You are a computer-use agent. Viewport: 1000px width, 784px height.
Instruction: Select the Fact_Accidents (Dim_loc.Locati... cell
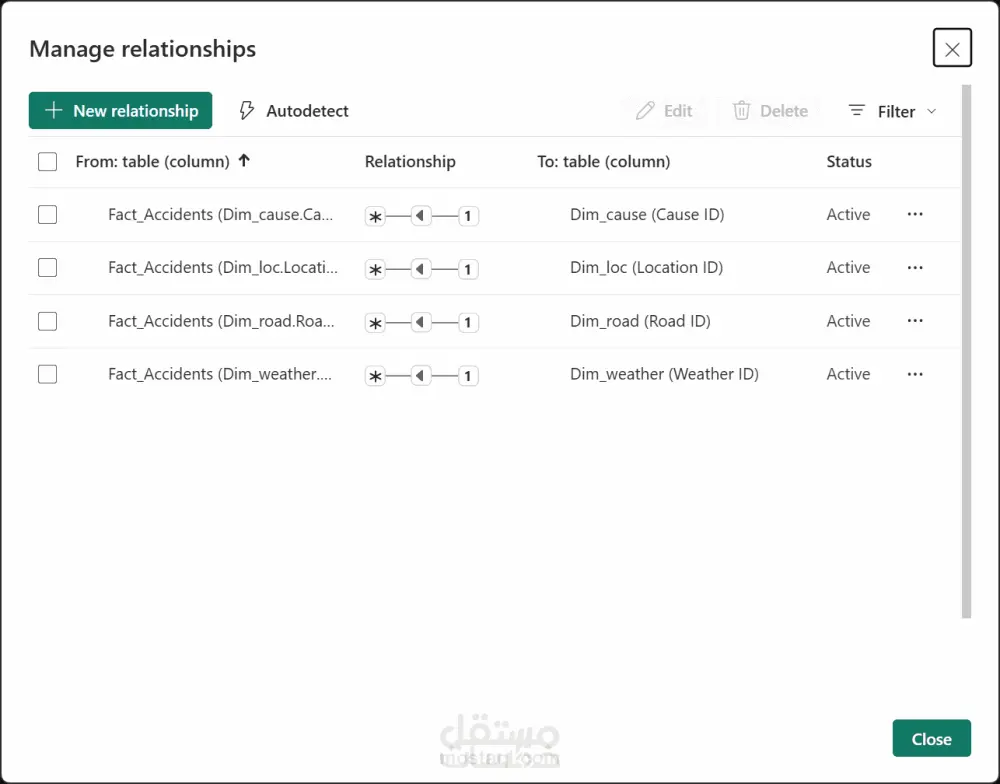223,267
